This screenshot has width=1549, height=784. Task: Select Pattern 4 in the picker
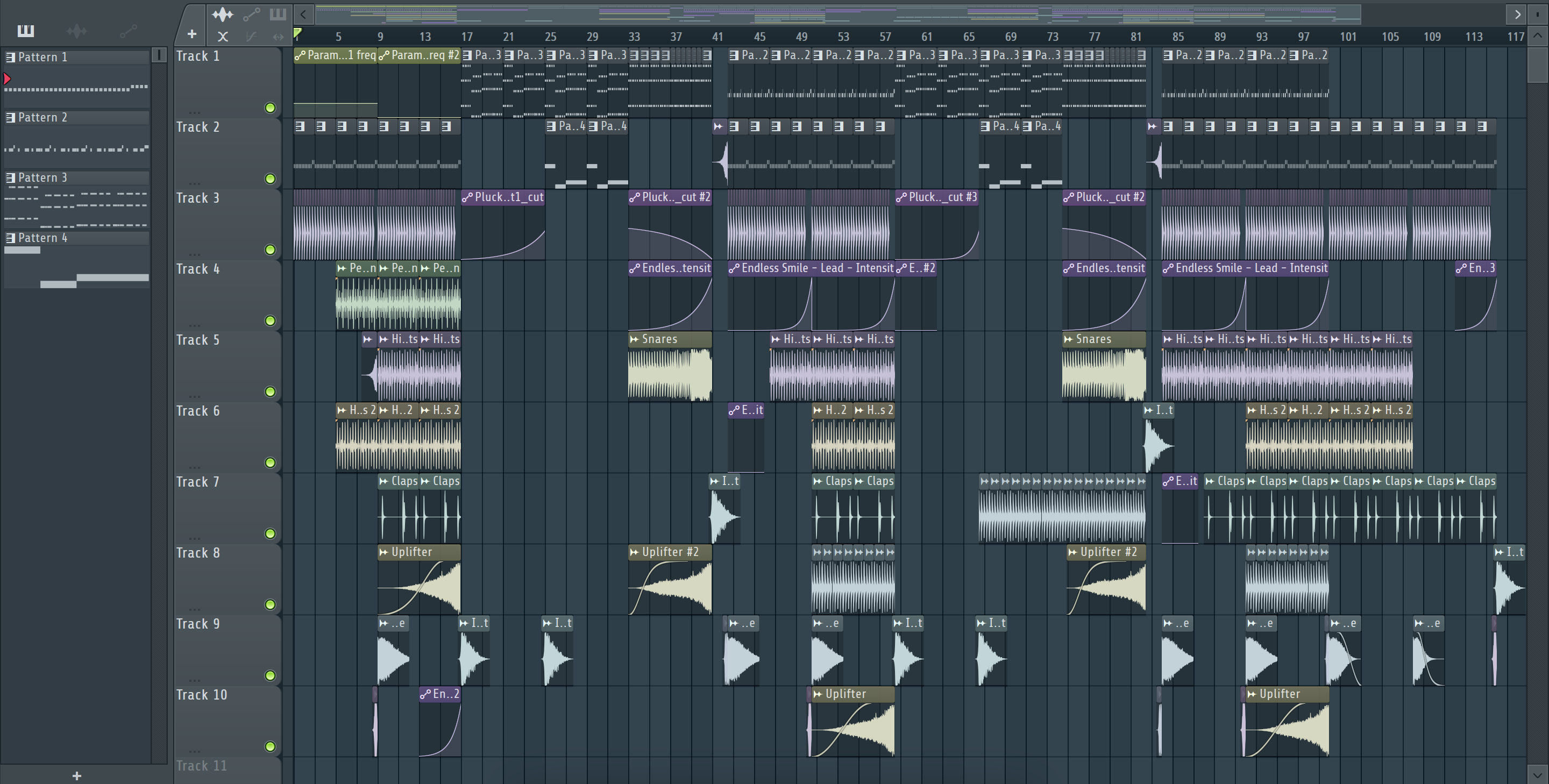coord(76,238)
